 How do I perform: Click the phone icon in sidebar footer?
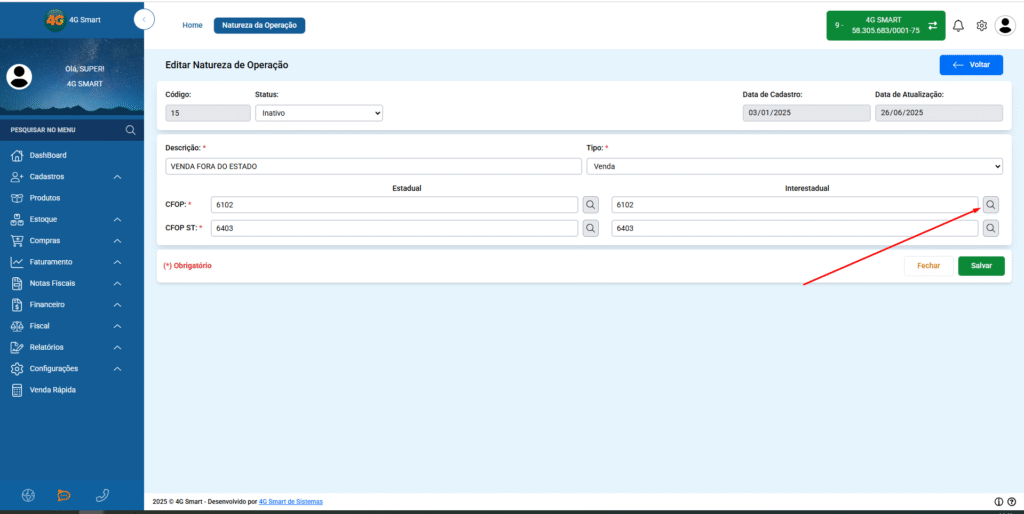tap(102, 496)
